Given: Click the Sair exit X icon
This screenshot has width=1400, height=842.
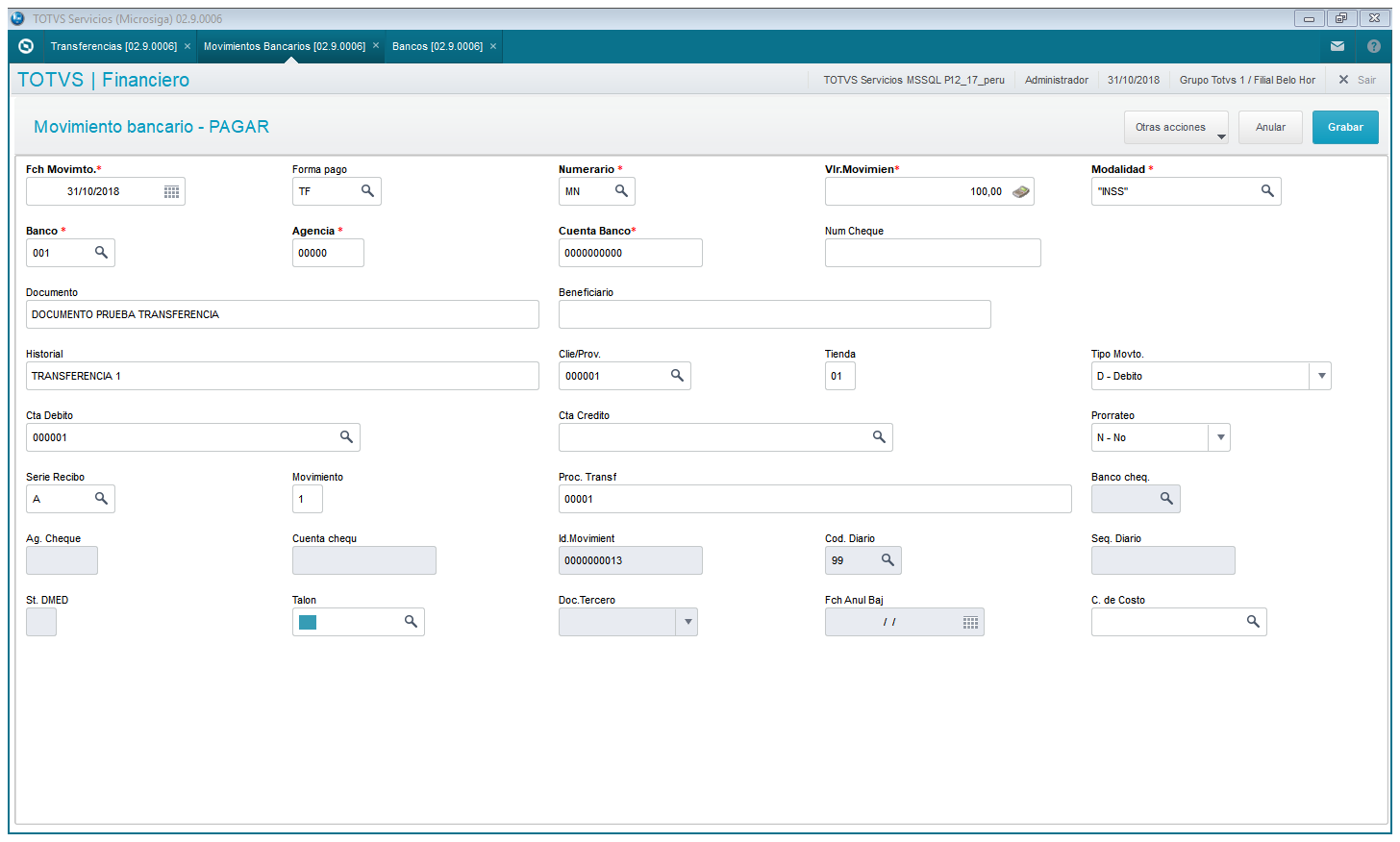Looking at the screenshot, I should [x=1343, y=80].
